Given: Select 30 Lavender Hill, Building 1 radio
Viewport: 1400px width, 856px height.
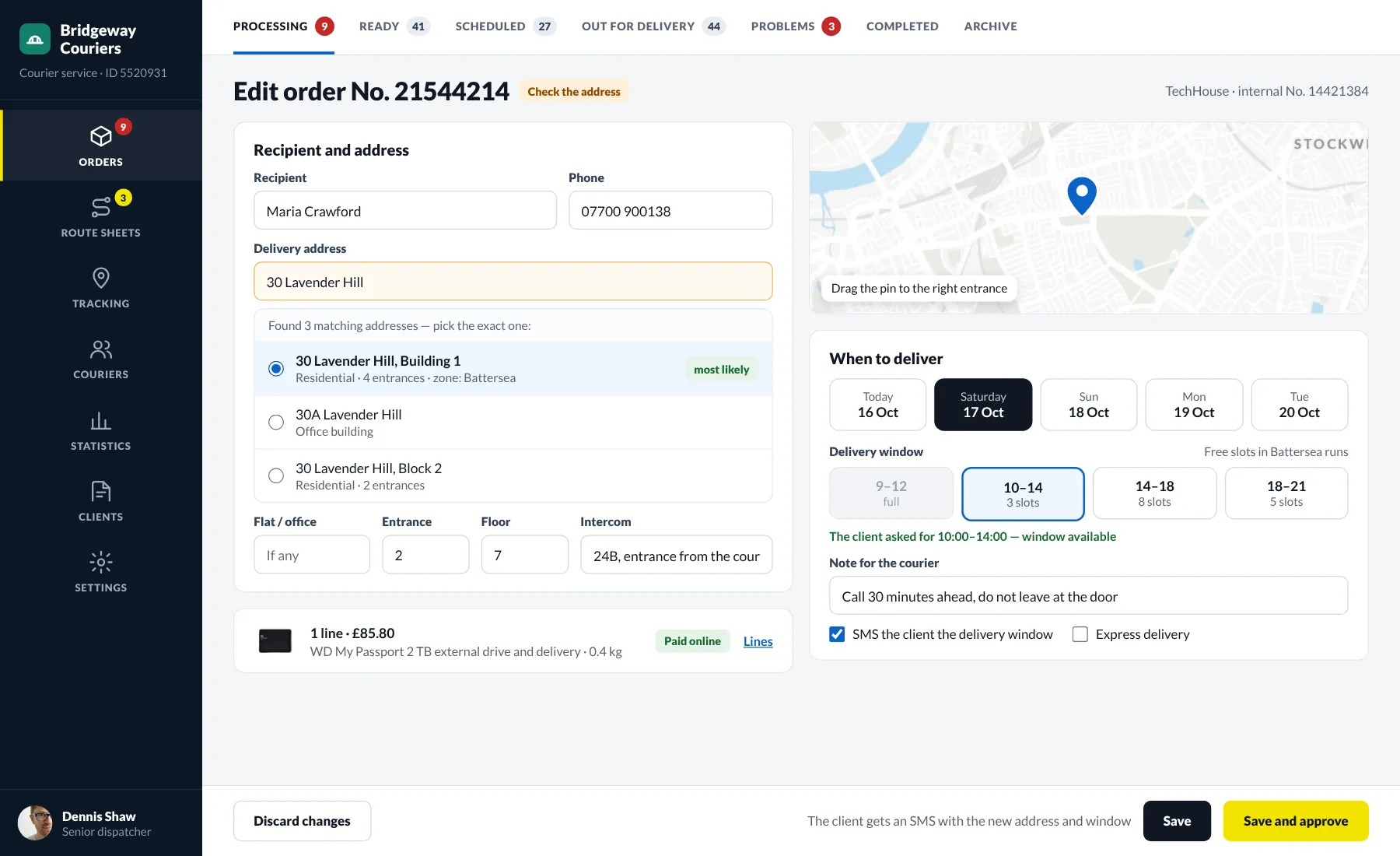Looking at the screenshot, I should click(276, 369).
